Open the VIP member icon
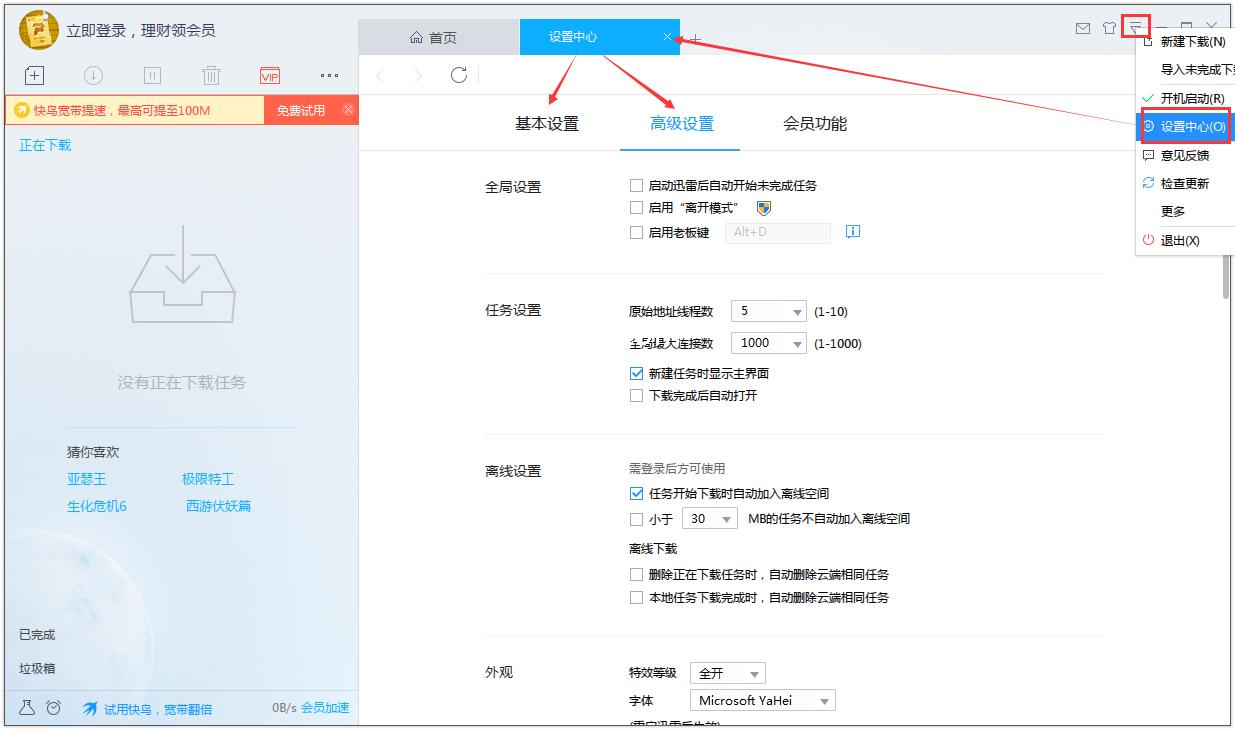The height and width of the screenshot is (730, 1235). coord(269,76)
